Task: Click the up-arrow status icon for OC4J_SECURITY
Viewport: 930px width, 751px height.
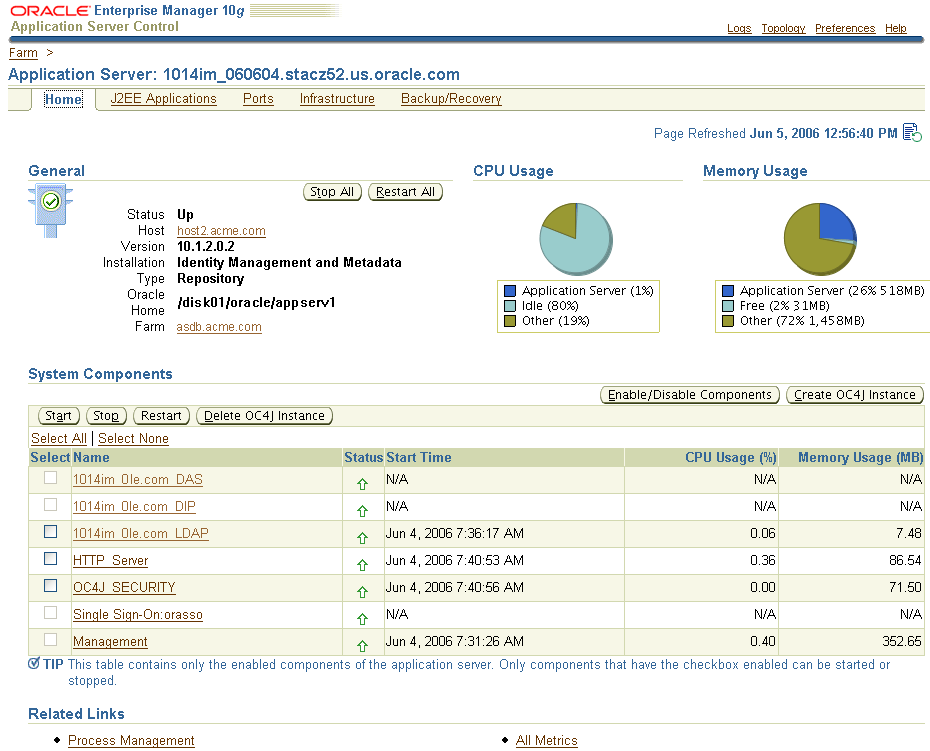Action: pos(362,592)
